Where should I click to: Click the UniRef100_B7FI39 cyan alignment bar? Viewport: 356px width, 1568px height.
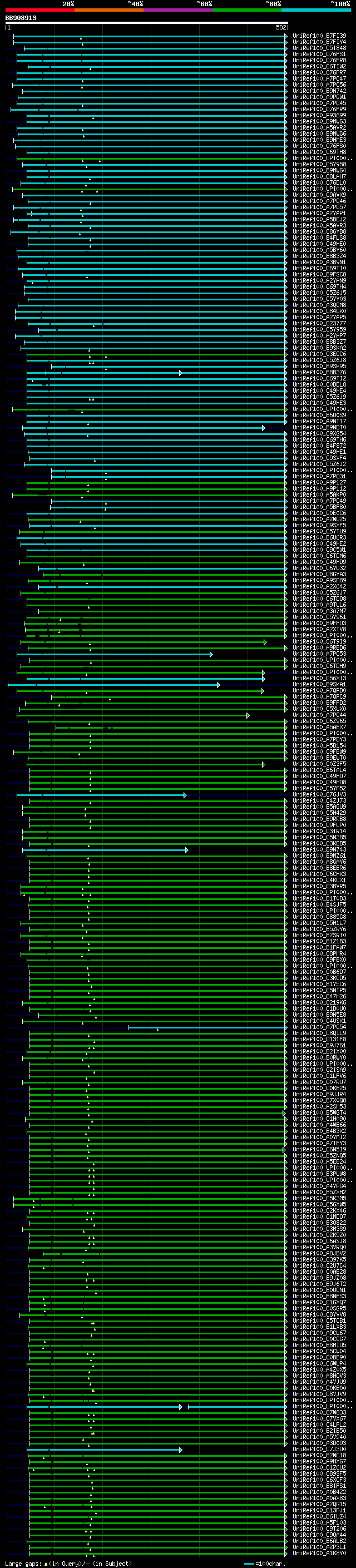click(x=150, y=37)
